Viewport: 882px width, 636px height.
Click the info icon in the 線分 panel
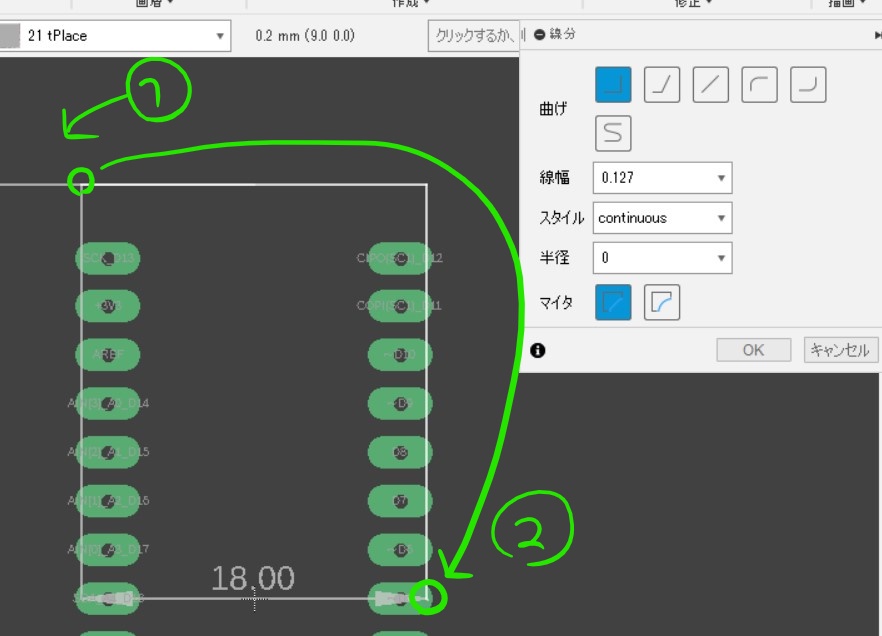click(538, 350)
